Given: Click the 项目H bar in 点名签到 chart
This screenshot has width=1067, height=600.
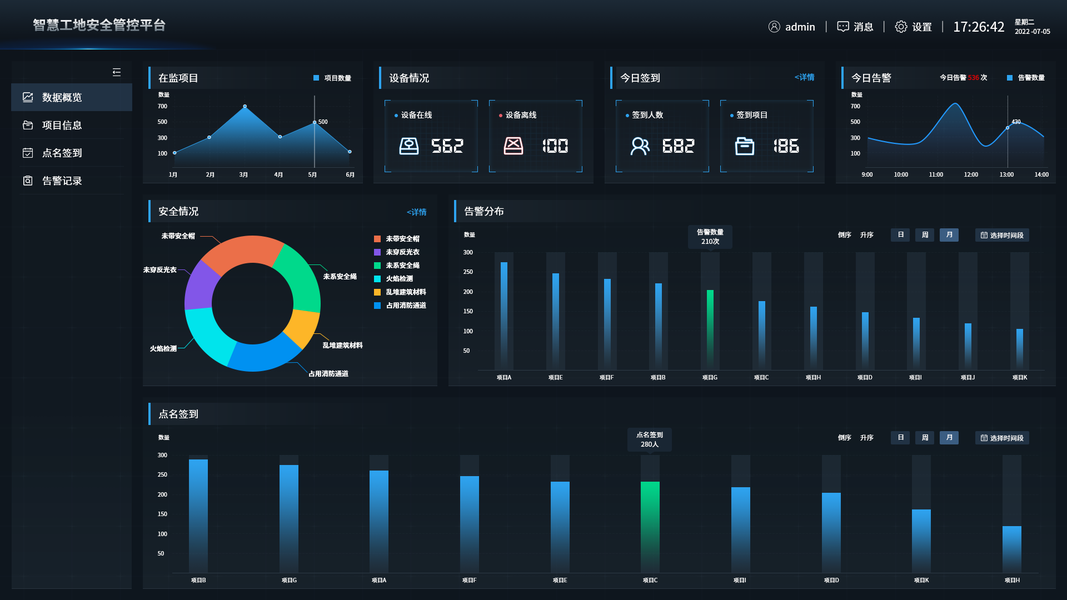Looking at the screenshot, I should click(1012, 549).
